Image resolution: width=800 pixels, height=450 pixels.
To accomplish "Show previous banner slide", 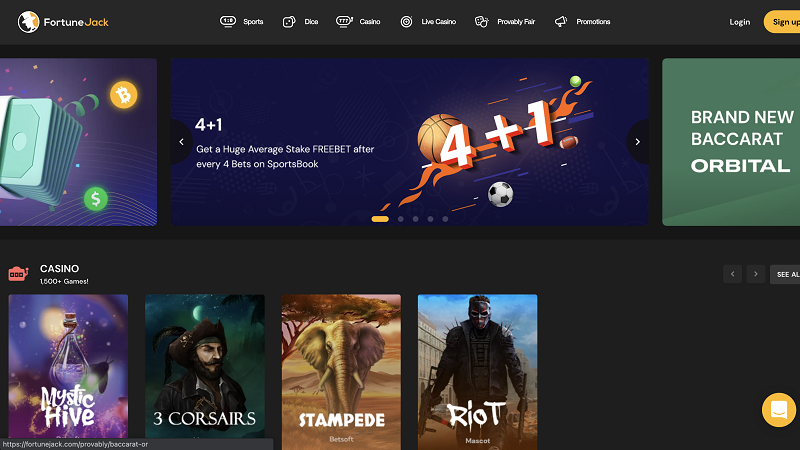I will click(x=181, y=142).
